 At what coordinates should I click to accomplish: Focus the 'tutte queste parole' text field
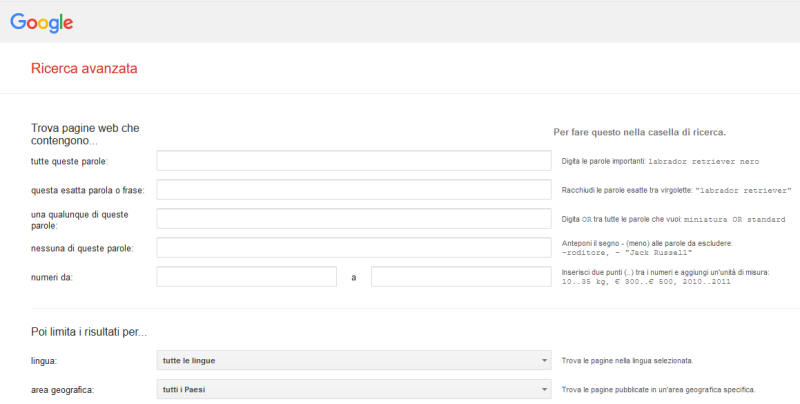pyautogui.click(x=354, y=161)
